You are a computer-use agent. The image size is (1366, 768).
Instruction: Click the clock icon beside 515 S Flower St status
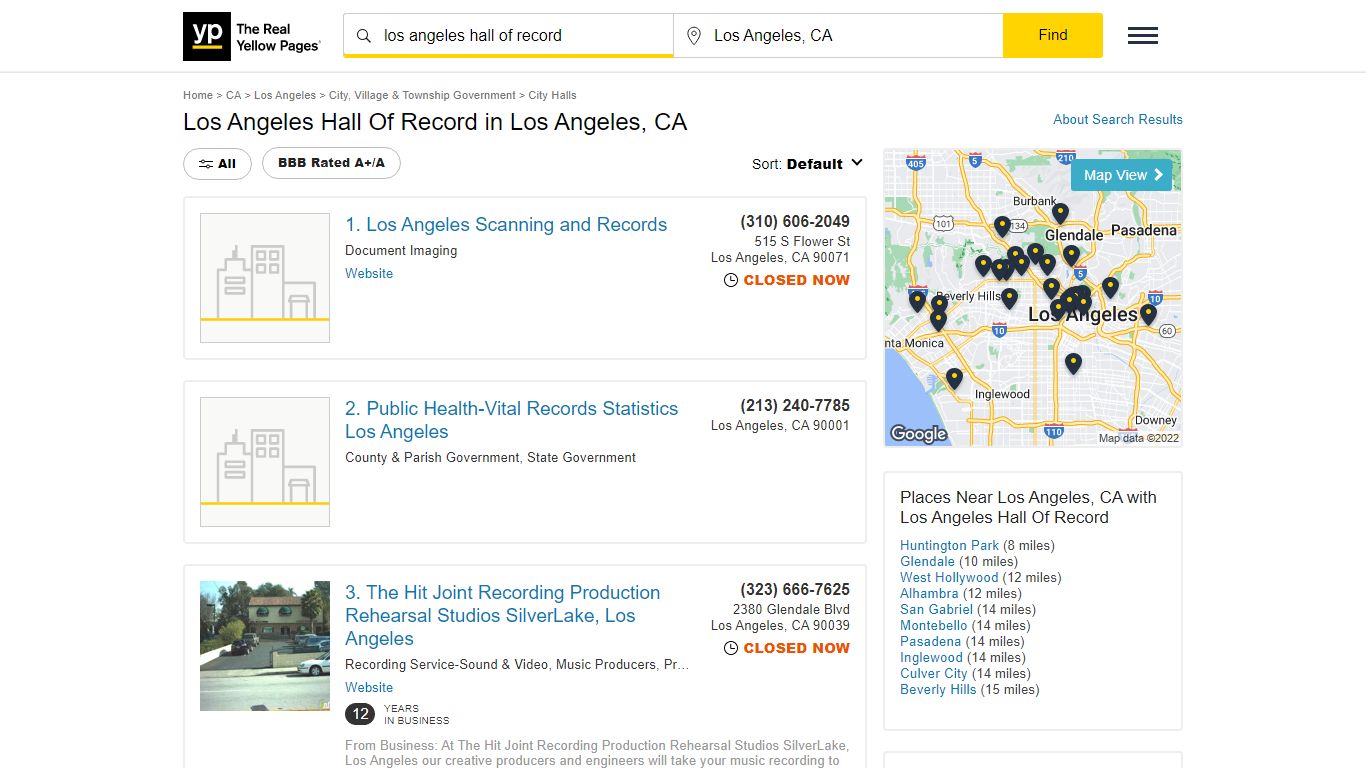pos(731,281)
